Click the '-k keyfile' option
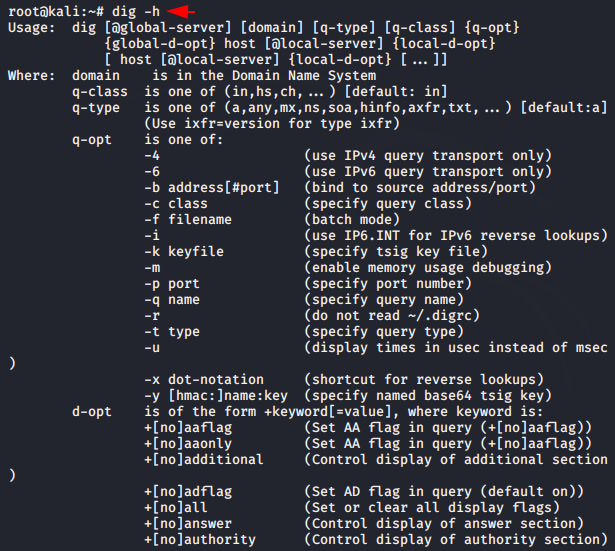Viewport: 615px width, 551px height. pos(184,252)
